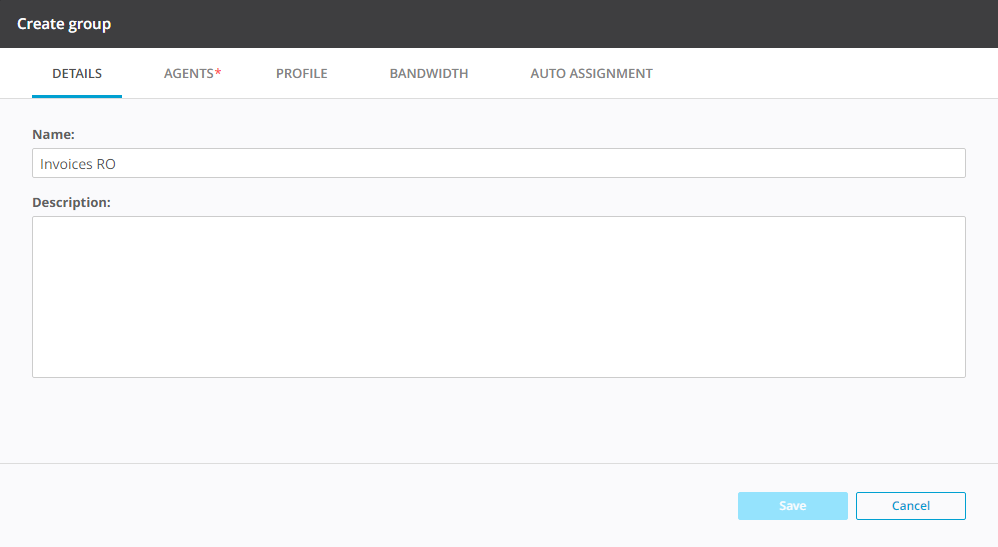Click the 'Name:' field label

pyautogui.click(x=54, y=134)
